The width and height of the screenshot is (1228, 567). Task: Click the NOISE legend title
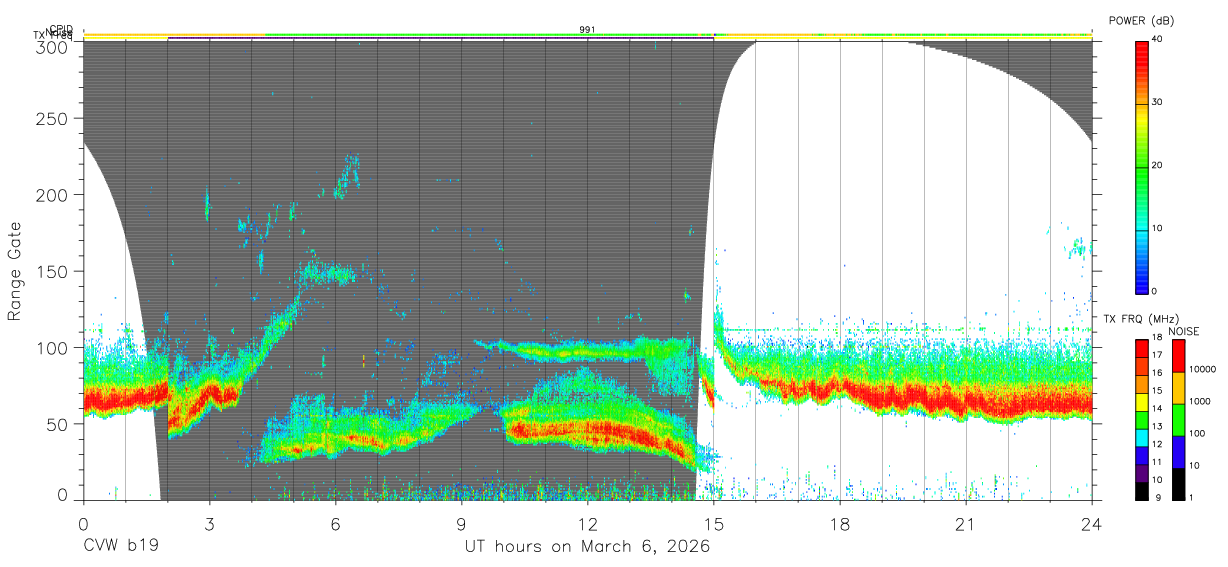[1185, 331]
